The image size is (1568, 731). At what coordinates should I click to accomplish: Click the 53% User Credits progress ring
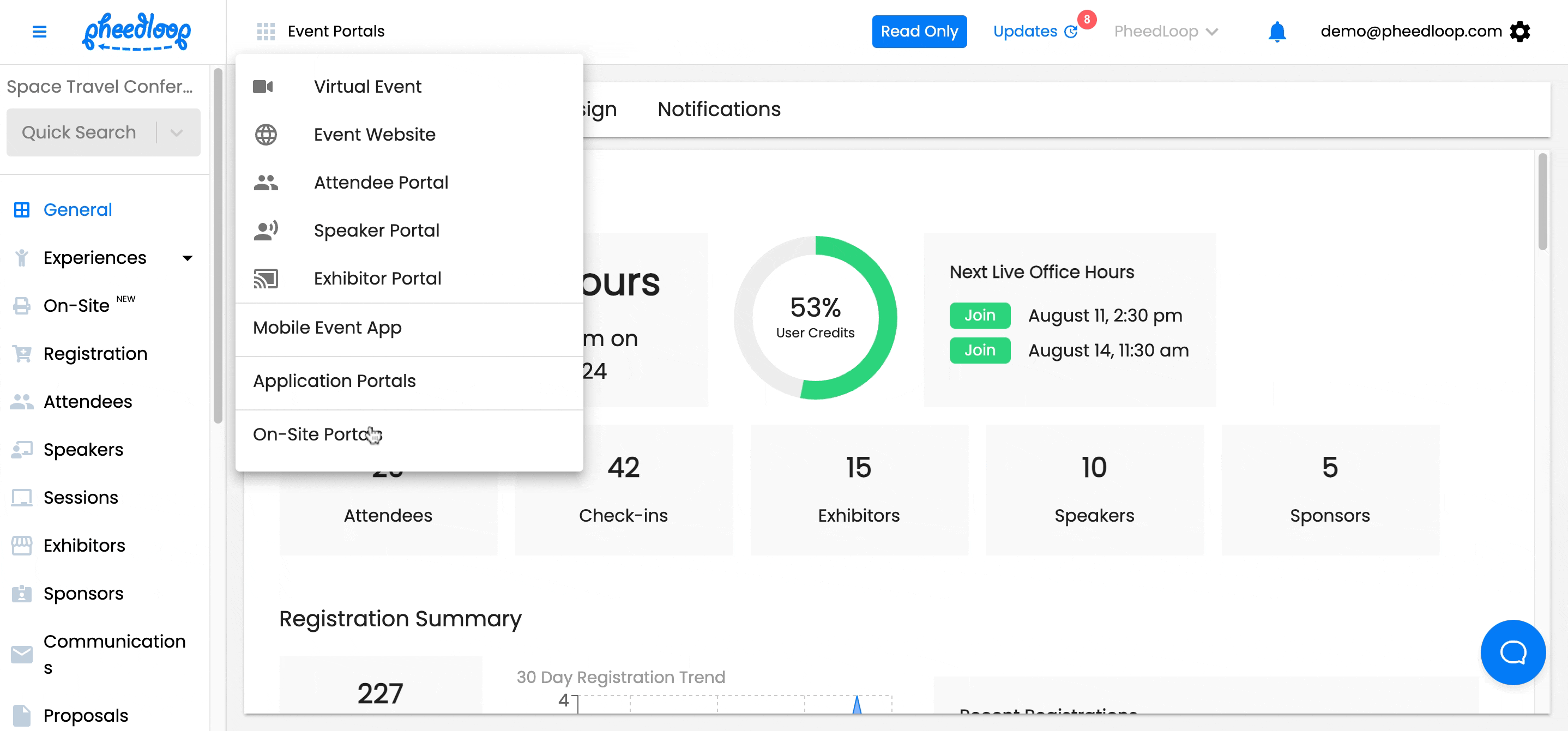(815, 317)
